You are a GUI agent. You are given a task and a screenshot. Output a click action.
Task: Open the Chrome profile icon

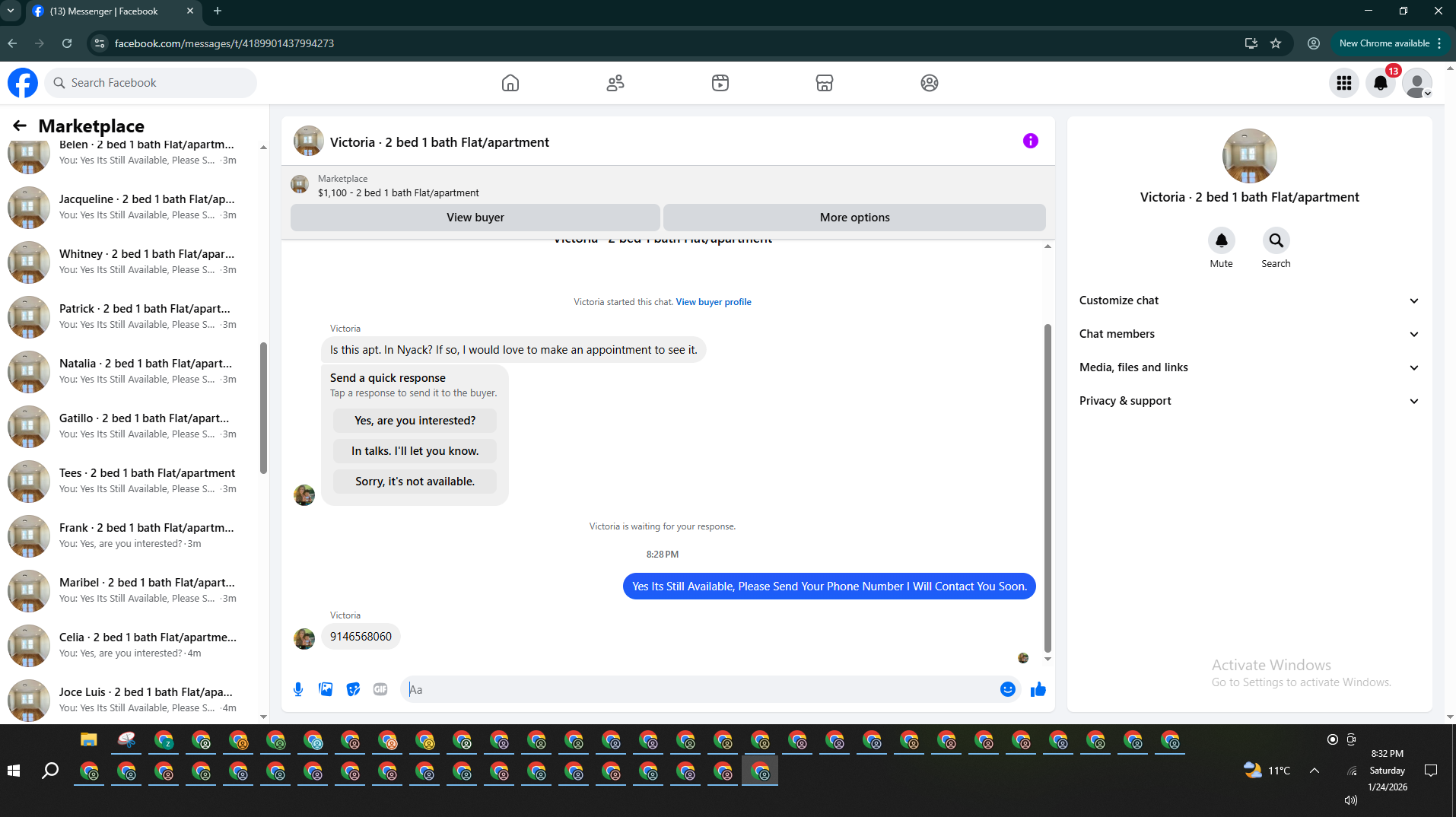point(1314,43)
